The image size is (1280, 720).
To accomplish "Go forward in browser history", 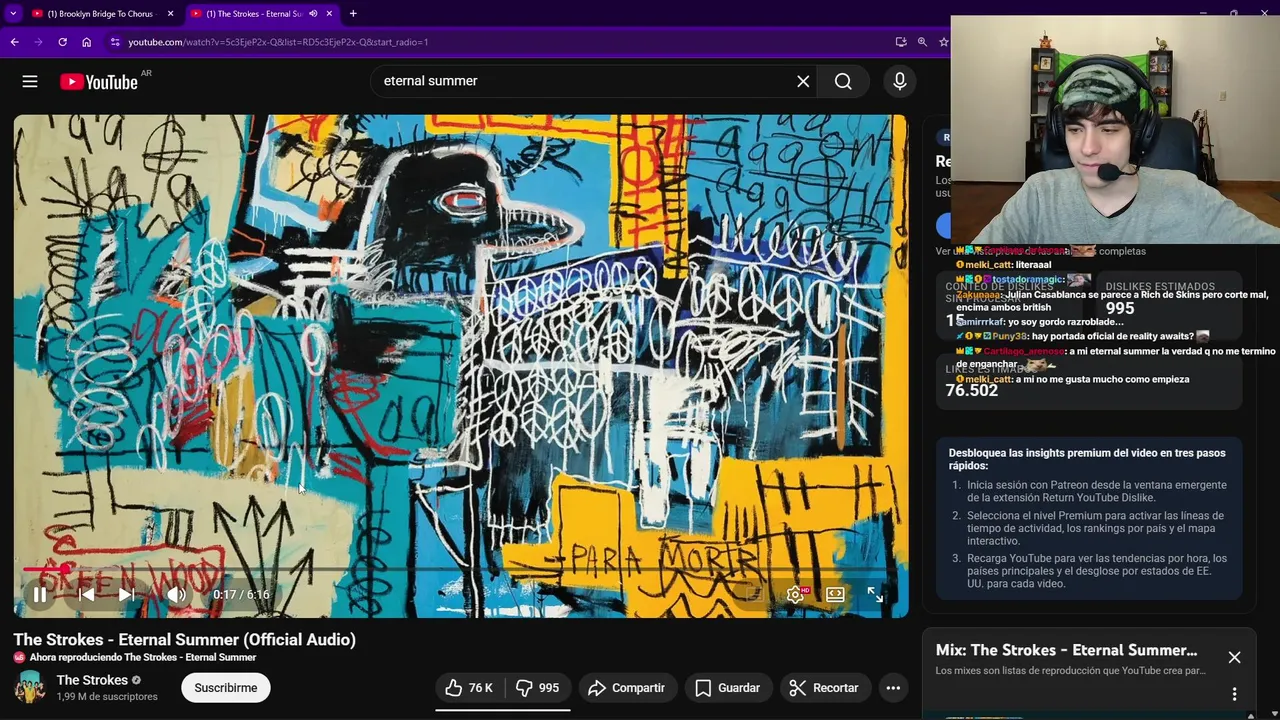I will 38,42.
